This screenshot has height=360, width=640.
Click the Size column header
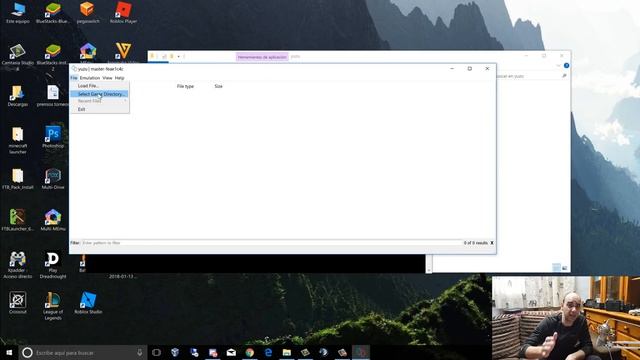219,87
